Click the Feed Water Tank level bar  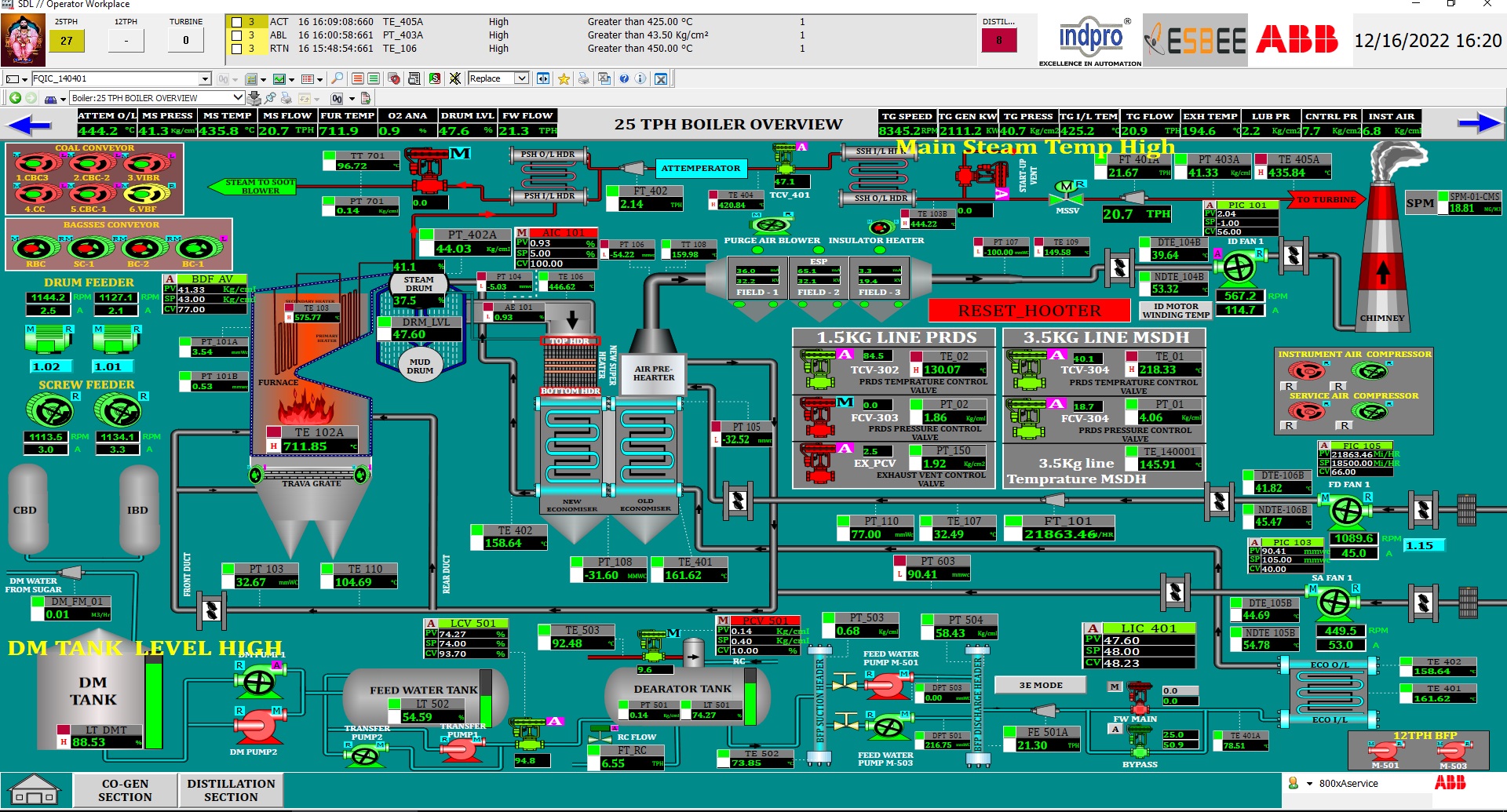(486, 697)
